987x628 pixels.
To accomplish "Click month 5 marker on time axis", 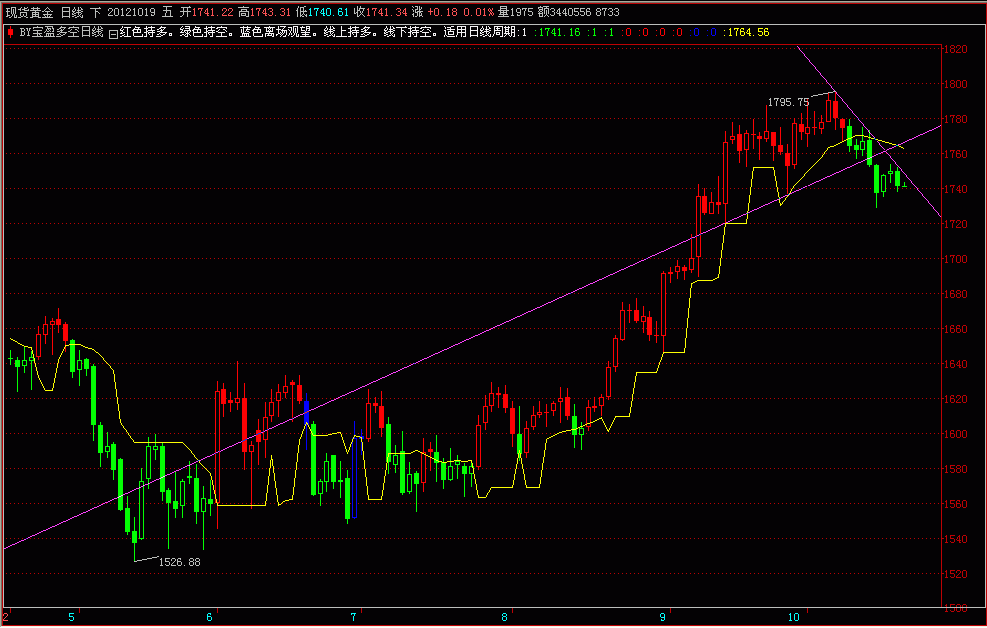I will click(x=71, y=617).
